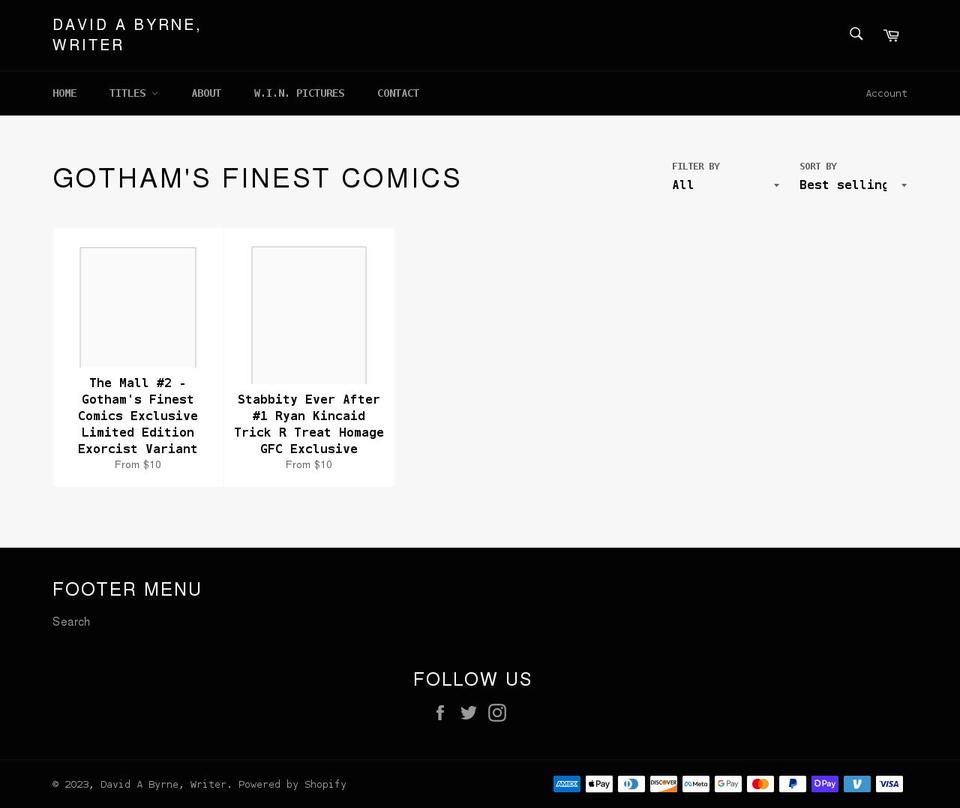Open the search icon in header
960x808 pixels.
(x=856, y=34)
